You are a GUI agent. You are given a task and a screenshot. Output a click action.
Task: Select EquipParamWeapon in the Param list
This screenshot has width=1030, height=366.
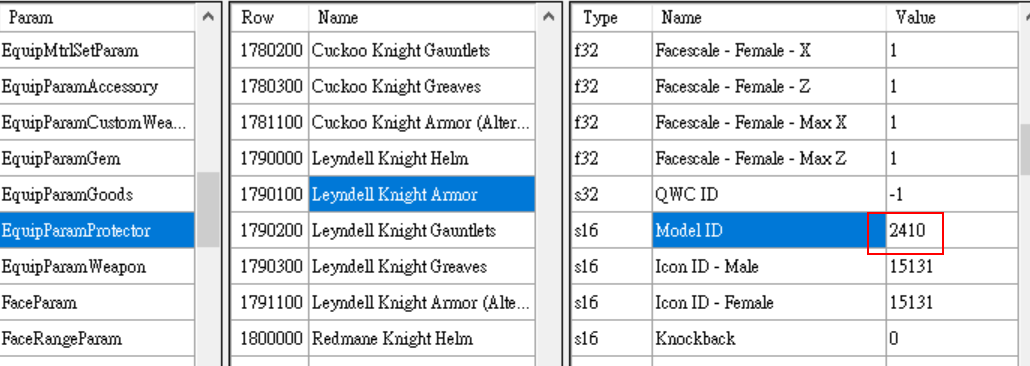pyautogui.click(x=97, y=267)
